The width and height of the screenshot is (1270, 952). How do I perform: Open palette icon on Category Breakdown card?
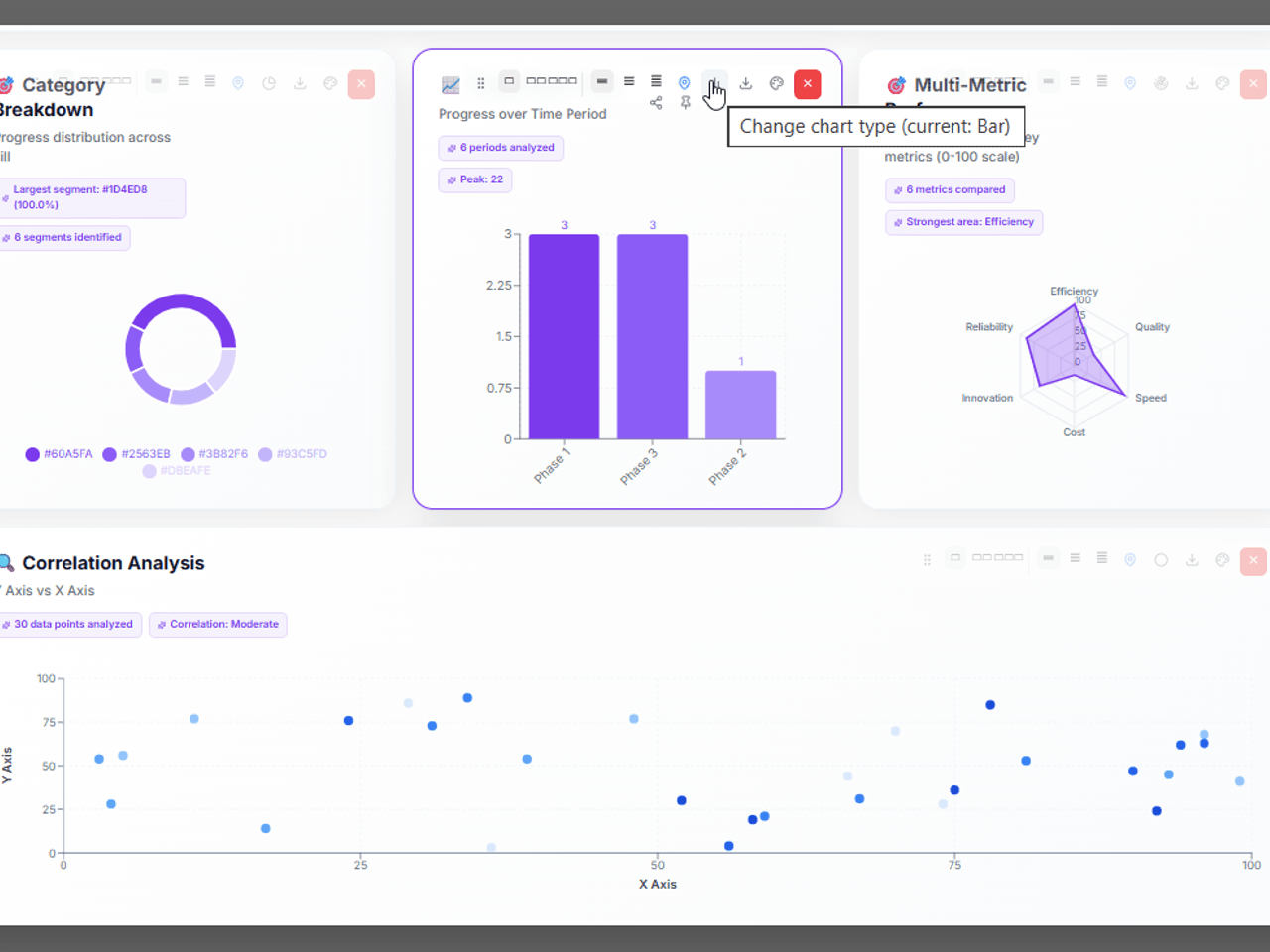coord(330,83)
